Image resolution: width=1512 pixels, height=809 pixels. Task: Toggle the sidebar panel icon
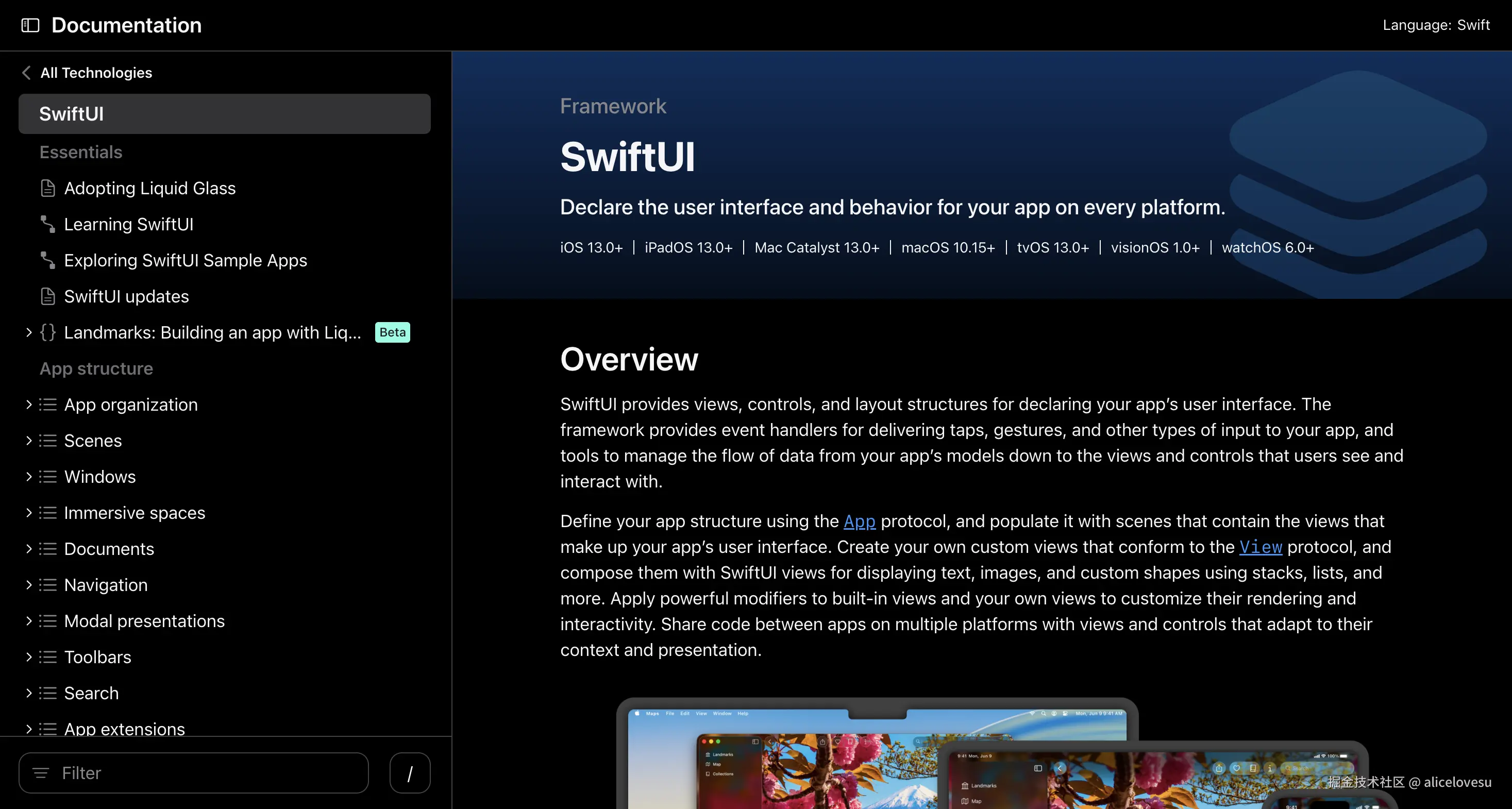pyautogui.click(x=30, y=25)
